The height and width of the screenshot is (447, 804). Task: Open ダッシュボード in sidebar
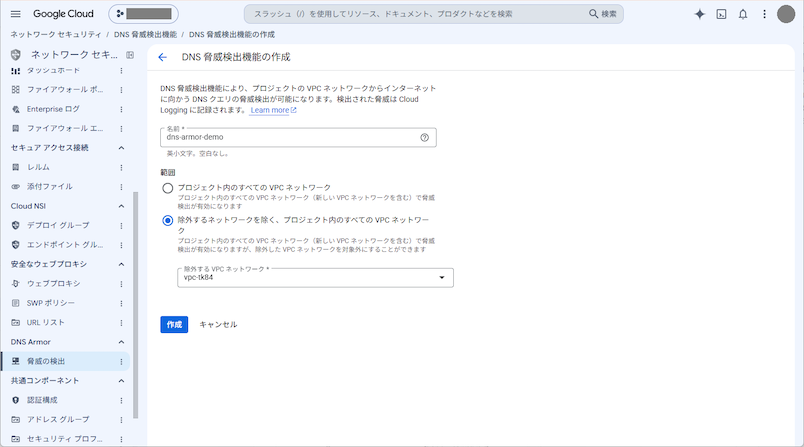click(x=53, y=71)
